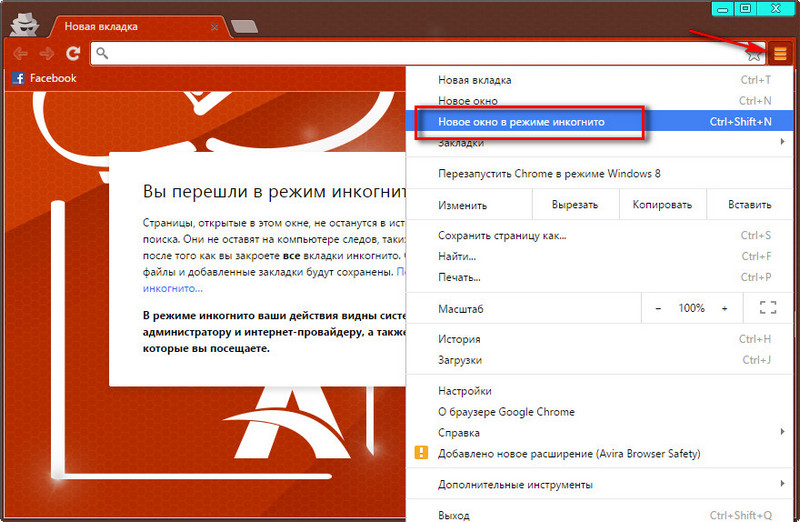Image resolution: width=800 pixels, height=522 pixels.
Task: Click the search magnifier in address bar
Action: pos(102,53)
